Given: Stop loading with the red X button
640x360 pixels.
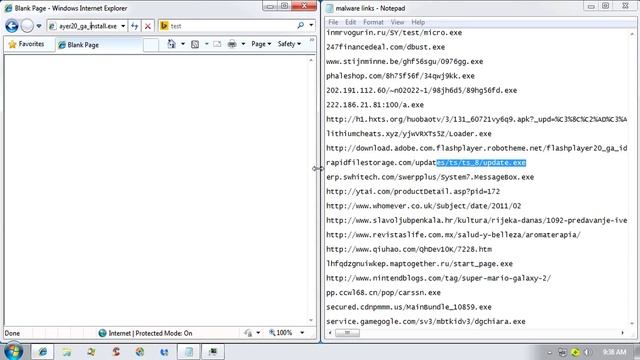Looking at the screenshot, I should tap(148, 26).
